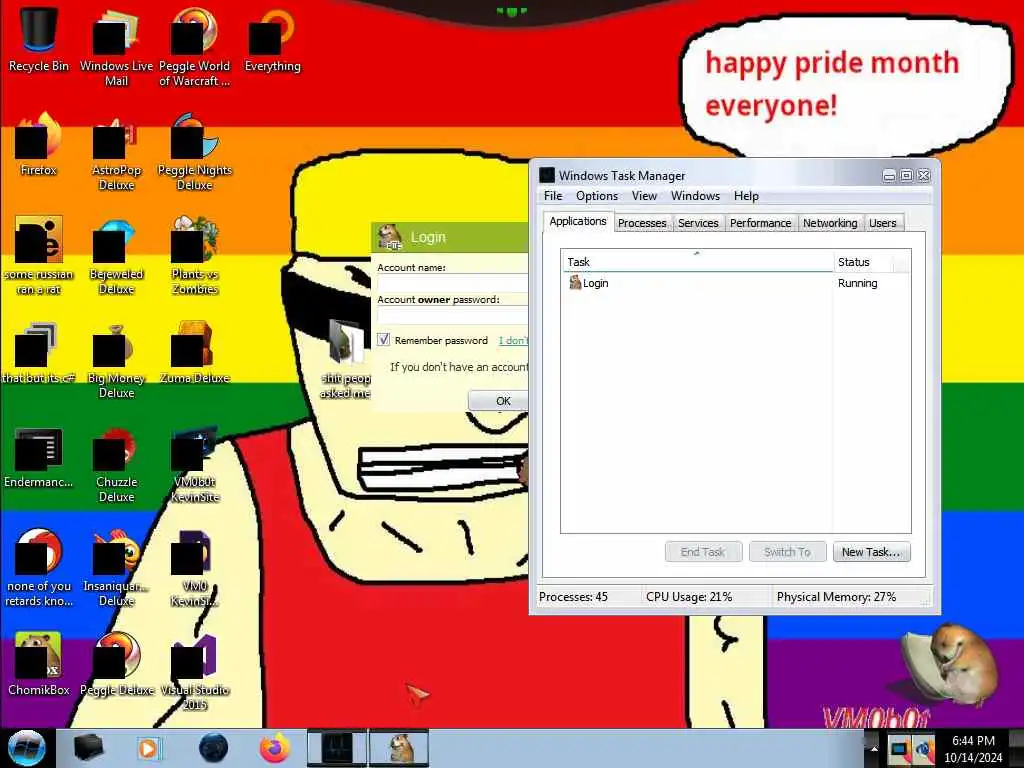Image resolution: width=1024 pixels, height=768 pixels.
Task: Select the Login task row
Action: point(735,283)
